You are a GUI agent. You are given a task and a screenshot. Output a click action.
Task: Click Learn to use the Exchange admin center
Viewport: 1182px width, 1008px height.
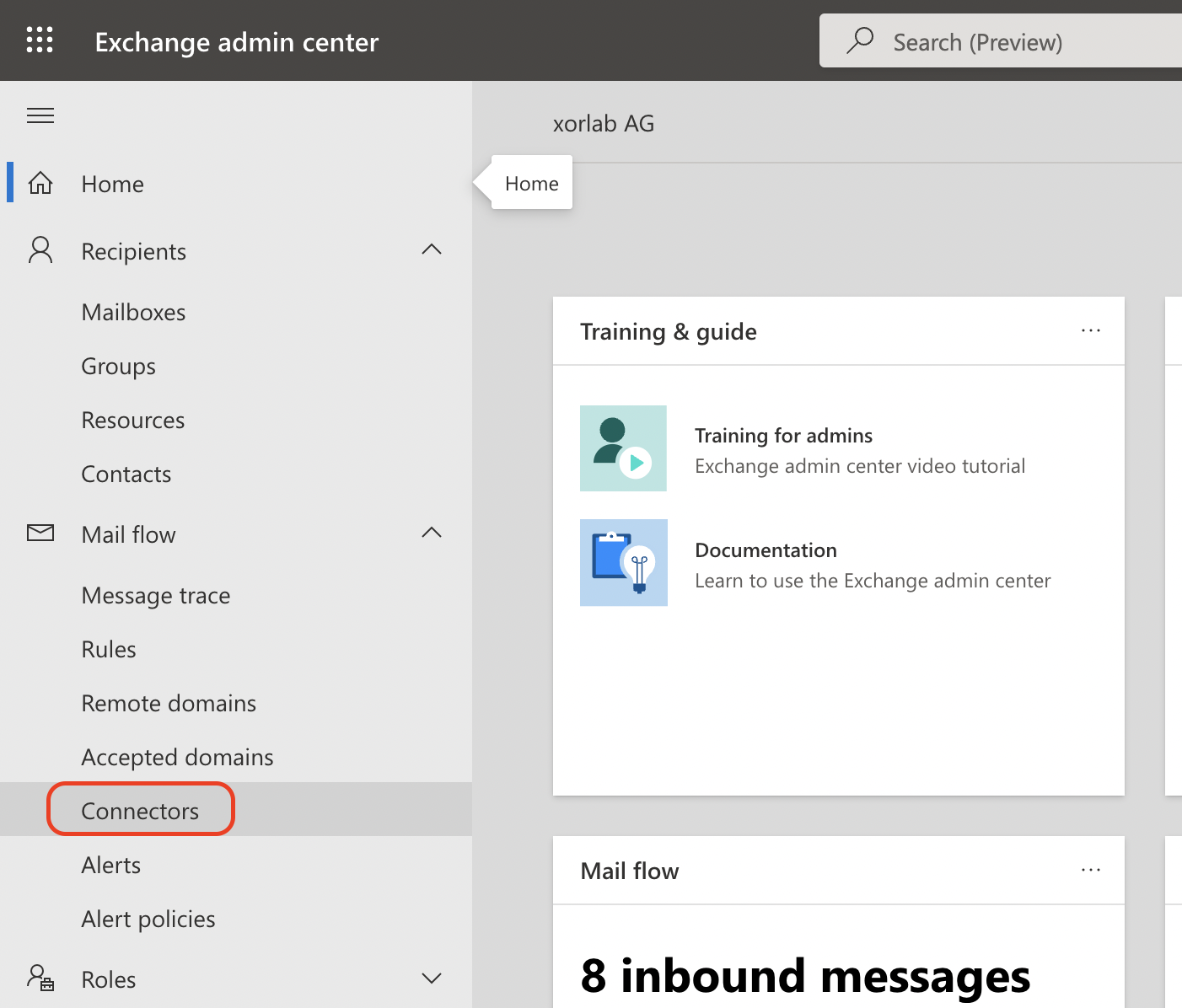[873, 581]
